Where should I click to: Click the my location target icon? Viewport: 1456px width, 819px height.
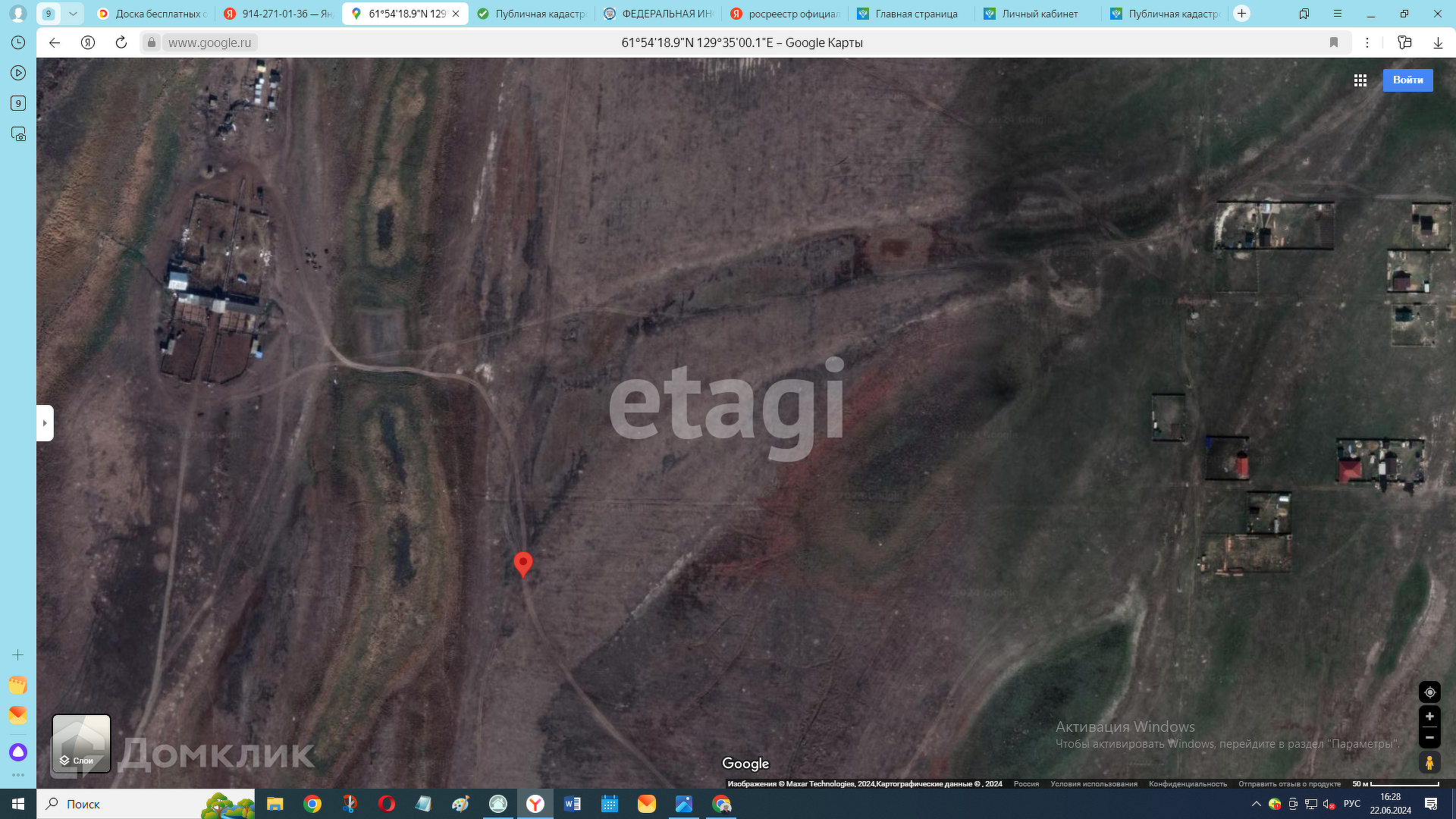[1429, 692]
